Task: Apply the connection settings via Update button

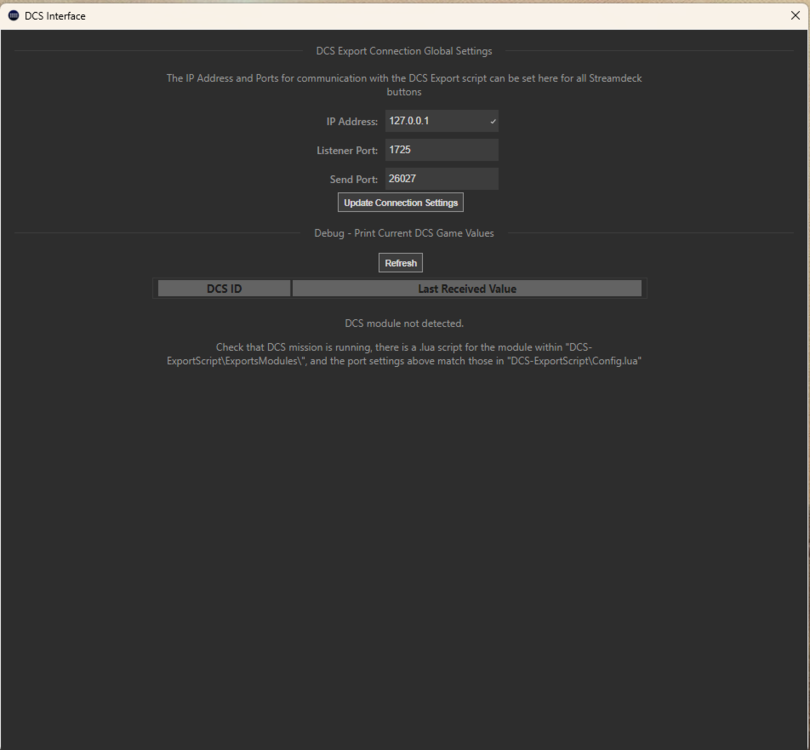Action: (x=399, y=202)
